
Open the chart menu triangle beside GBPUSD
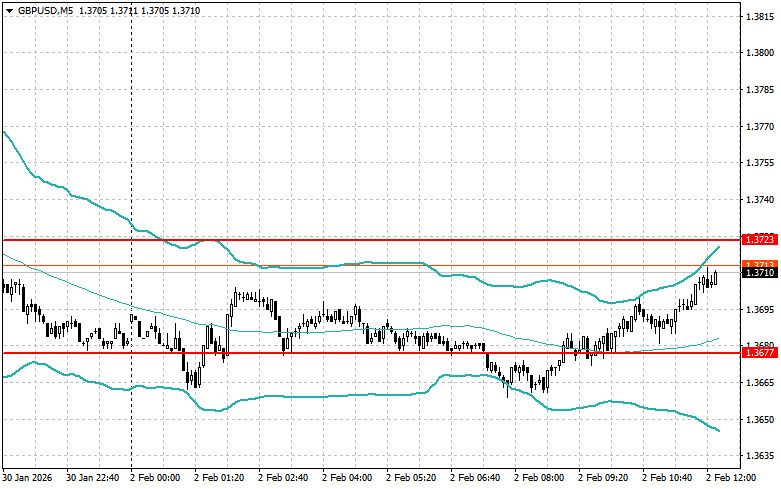9,10
